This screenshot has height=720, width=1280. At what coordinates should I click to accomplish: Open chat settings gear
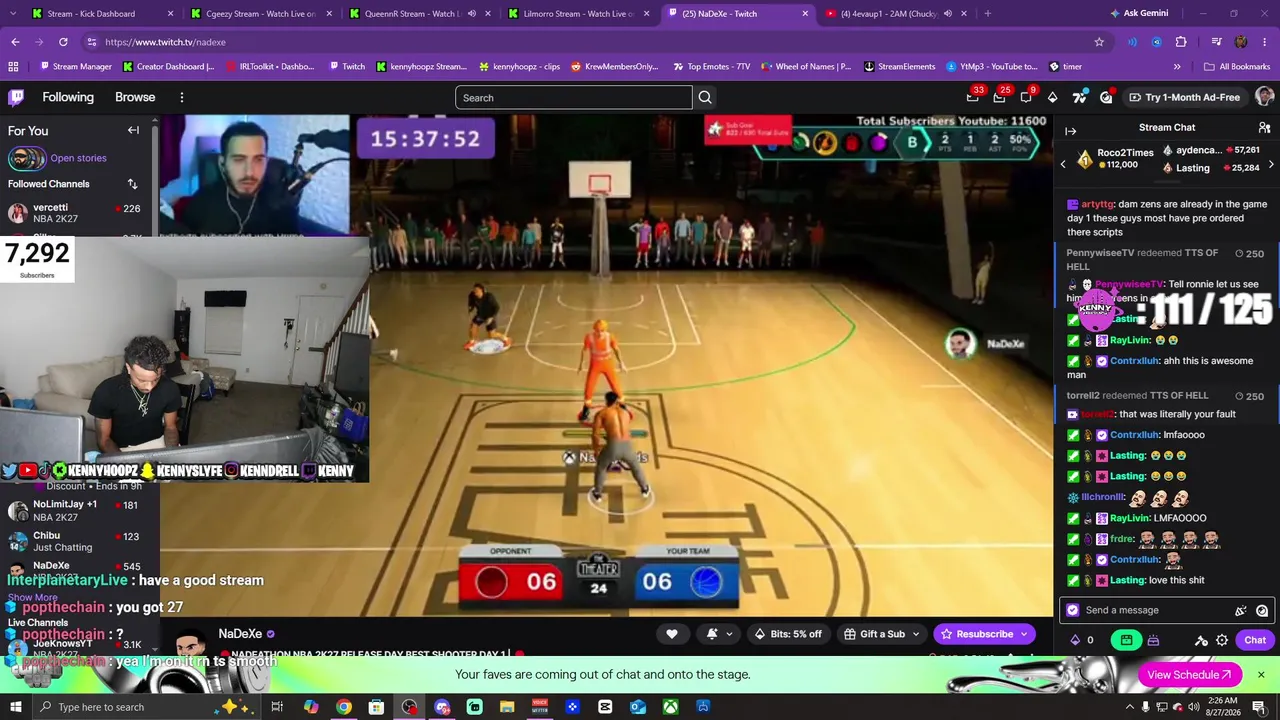click(x=1222, y=640)
